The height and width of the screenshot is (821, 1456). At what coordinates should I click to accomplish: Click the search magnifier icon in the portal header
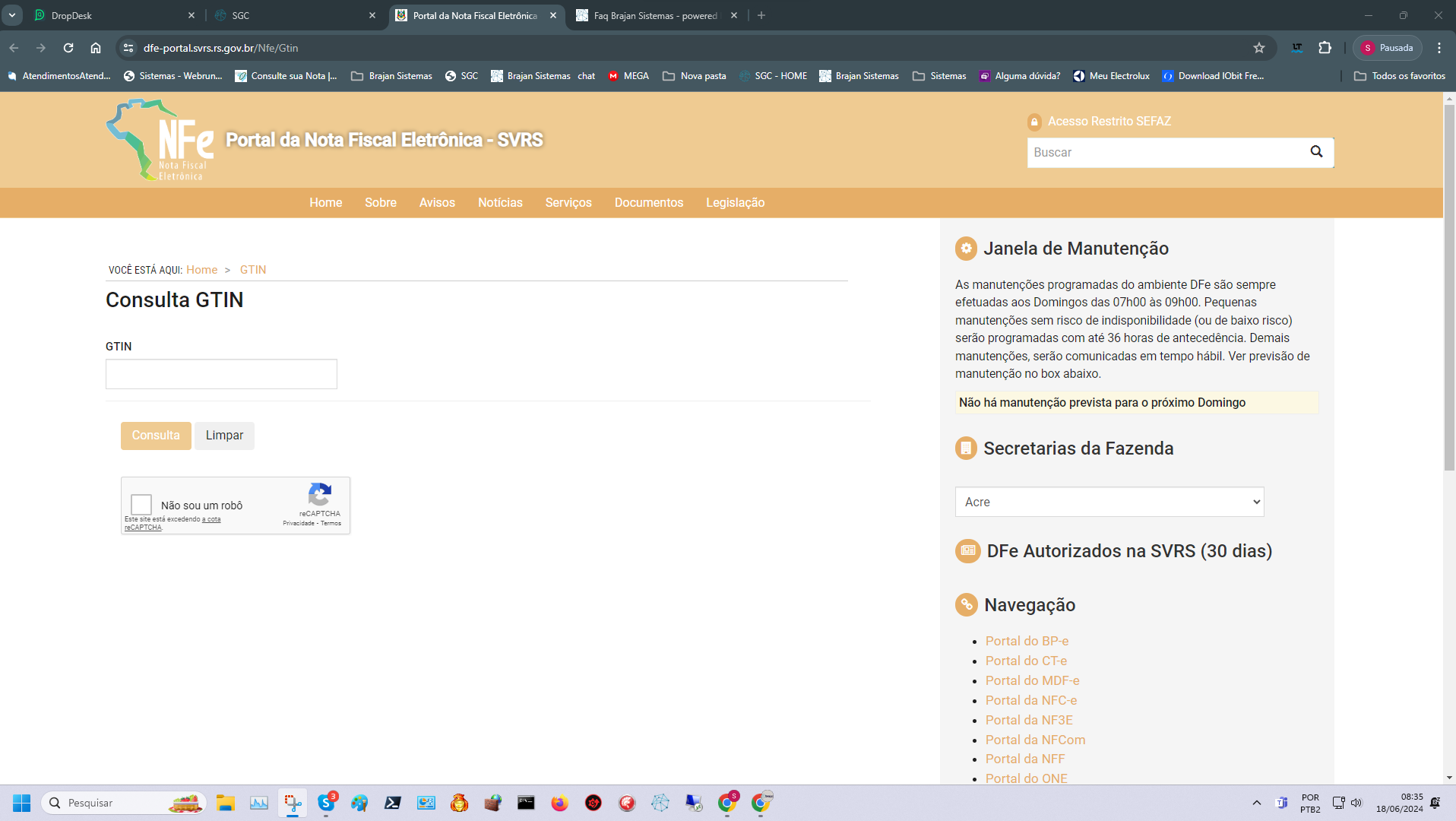coord(1316,152)
